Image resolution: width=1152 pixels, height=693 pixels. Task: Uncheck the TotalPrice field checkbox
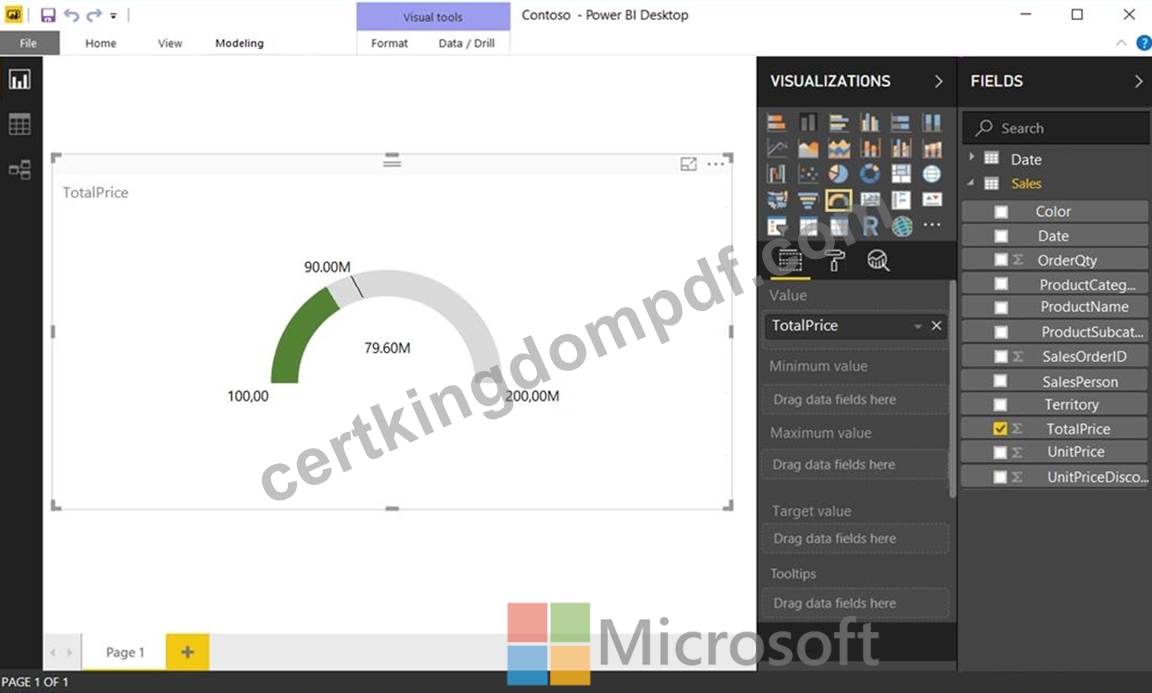1000,428
